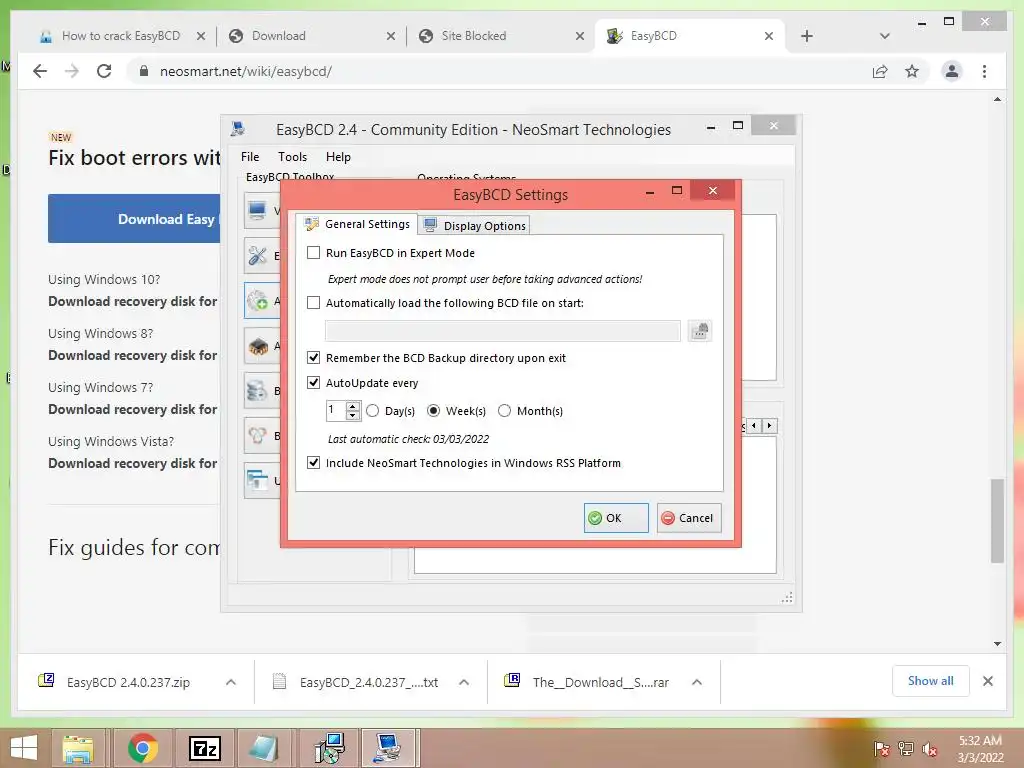Bookmark this page with star icon
The width and height of the screenshot is (1024, 768).
(x=912, y=71)
